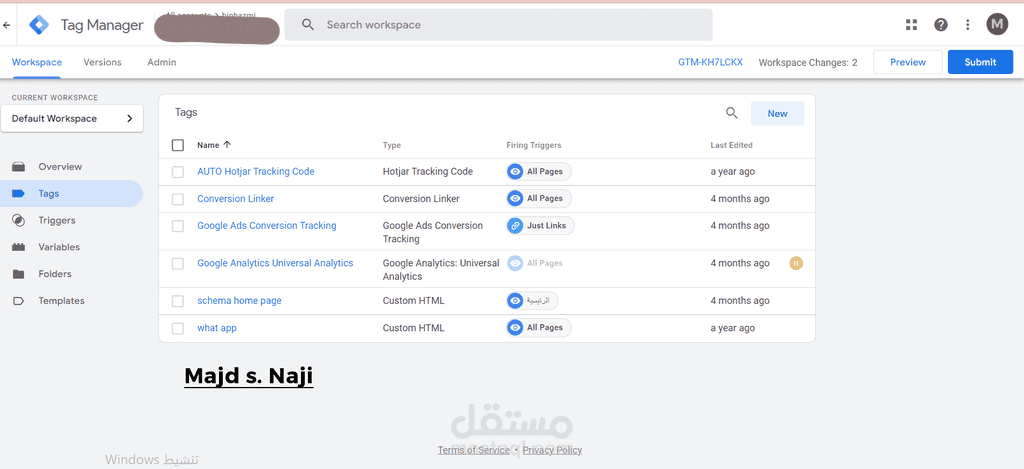Open the schema home page tag
The height and width of the screenshot is (469, 1024).
pos(239,300)
